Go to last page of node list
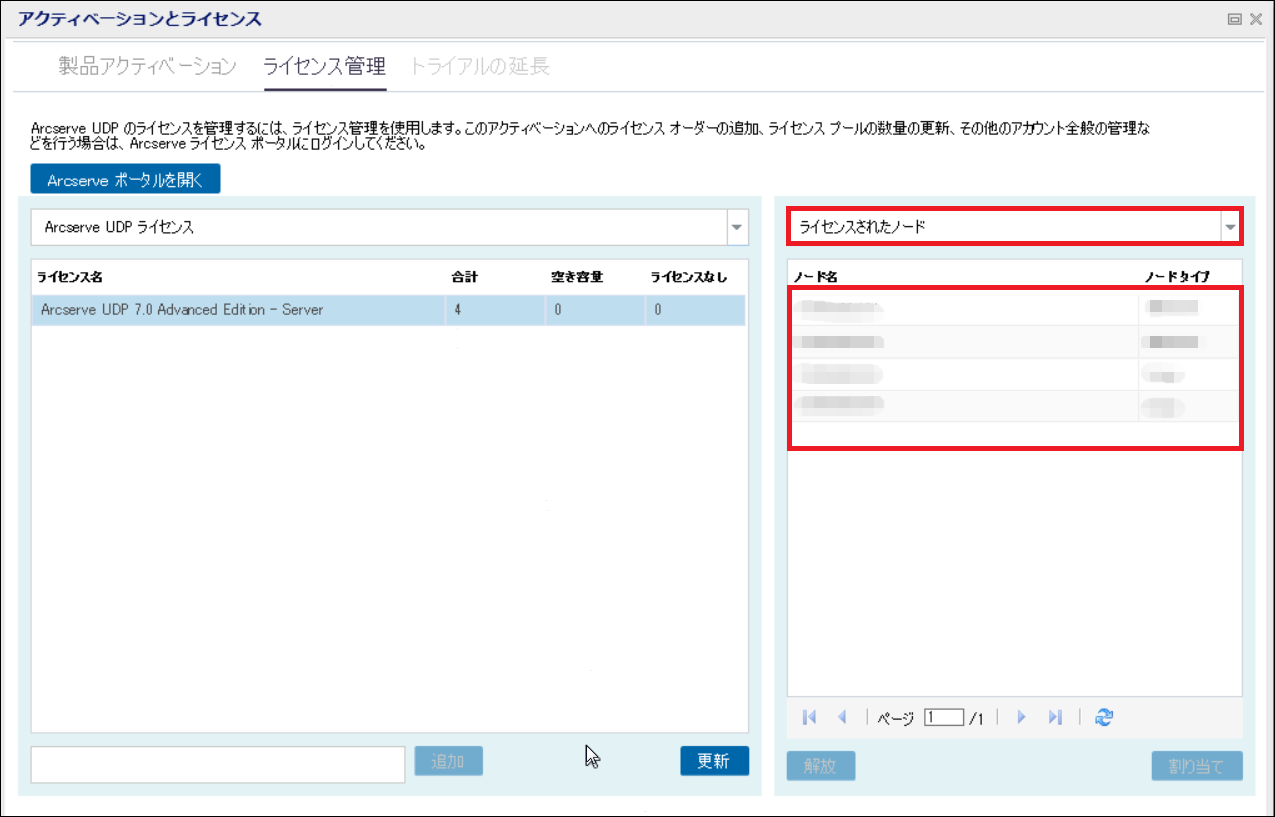Screen dimensions: 1275x817 pos(1055,717)
